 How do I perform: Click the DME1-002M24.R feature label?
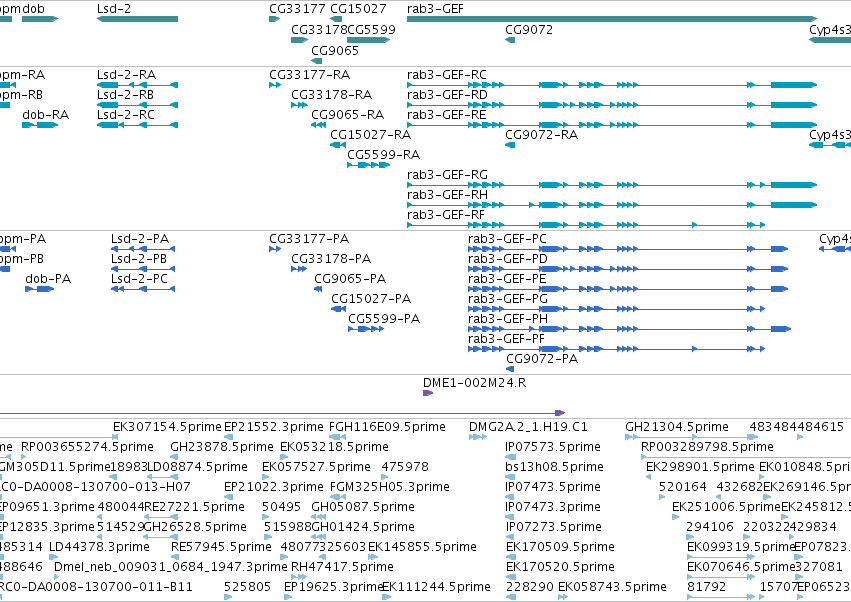click(474, 383)
